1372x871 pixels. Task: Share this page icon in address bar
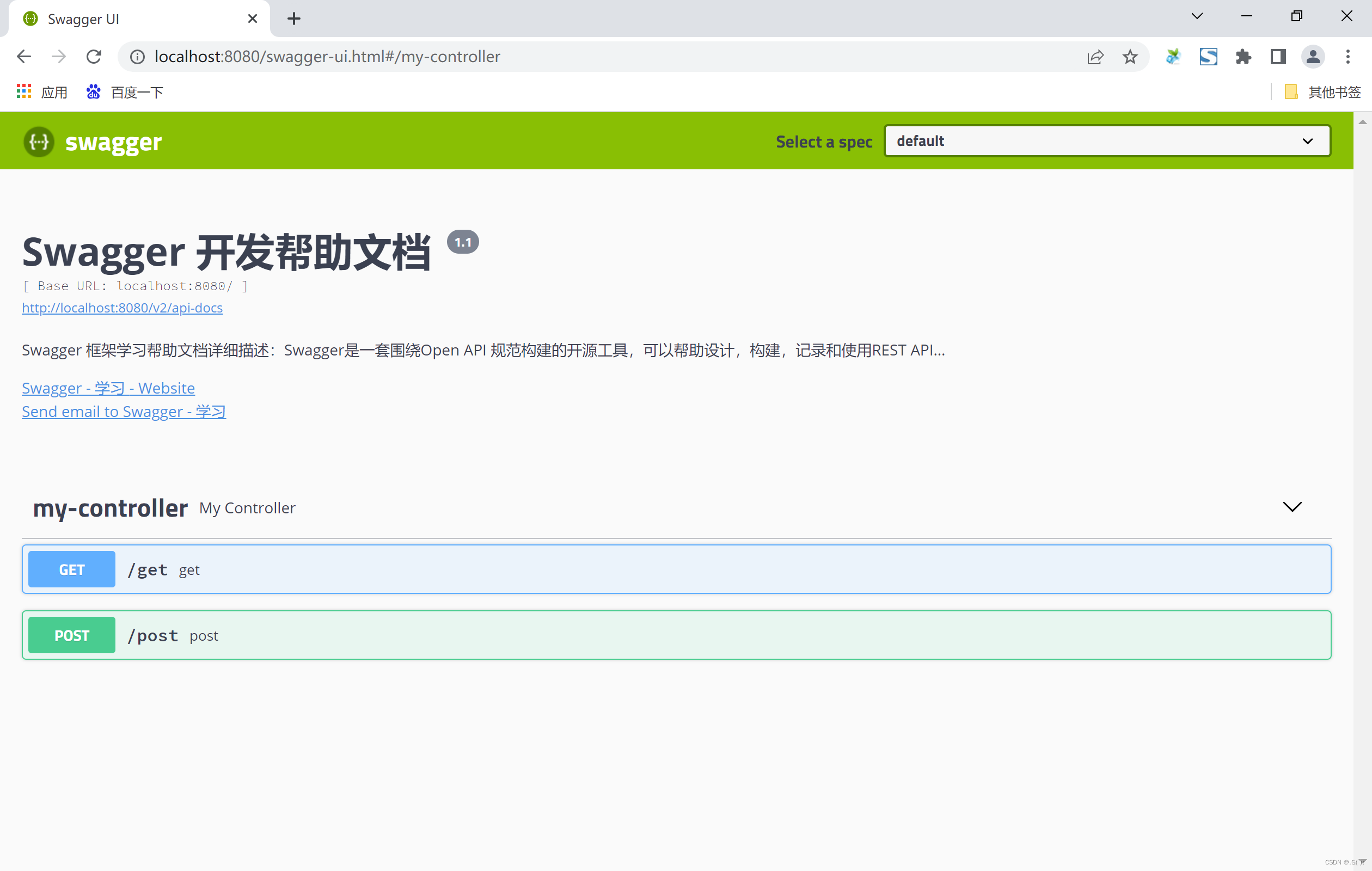[1095, 57]
